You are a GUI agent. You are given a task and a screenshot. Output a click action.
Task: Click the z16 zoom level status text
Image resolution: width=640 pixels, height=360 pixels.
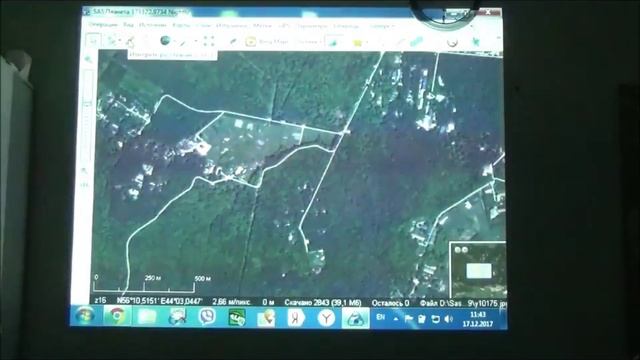pos(100,300)
